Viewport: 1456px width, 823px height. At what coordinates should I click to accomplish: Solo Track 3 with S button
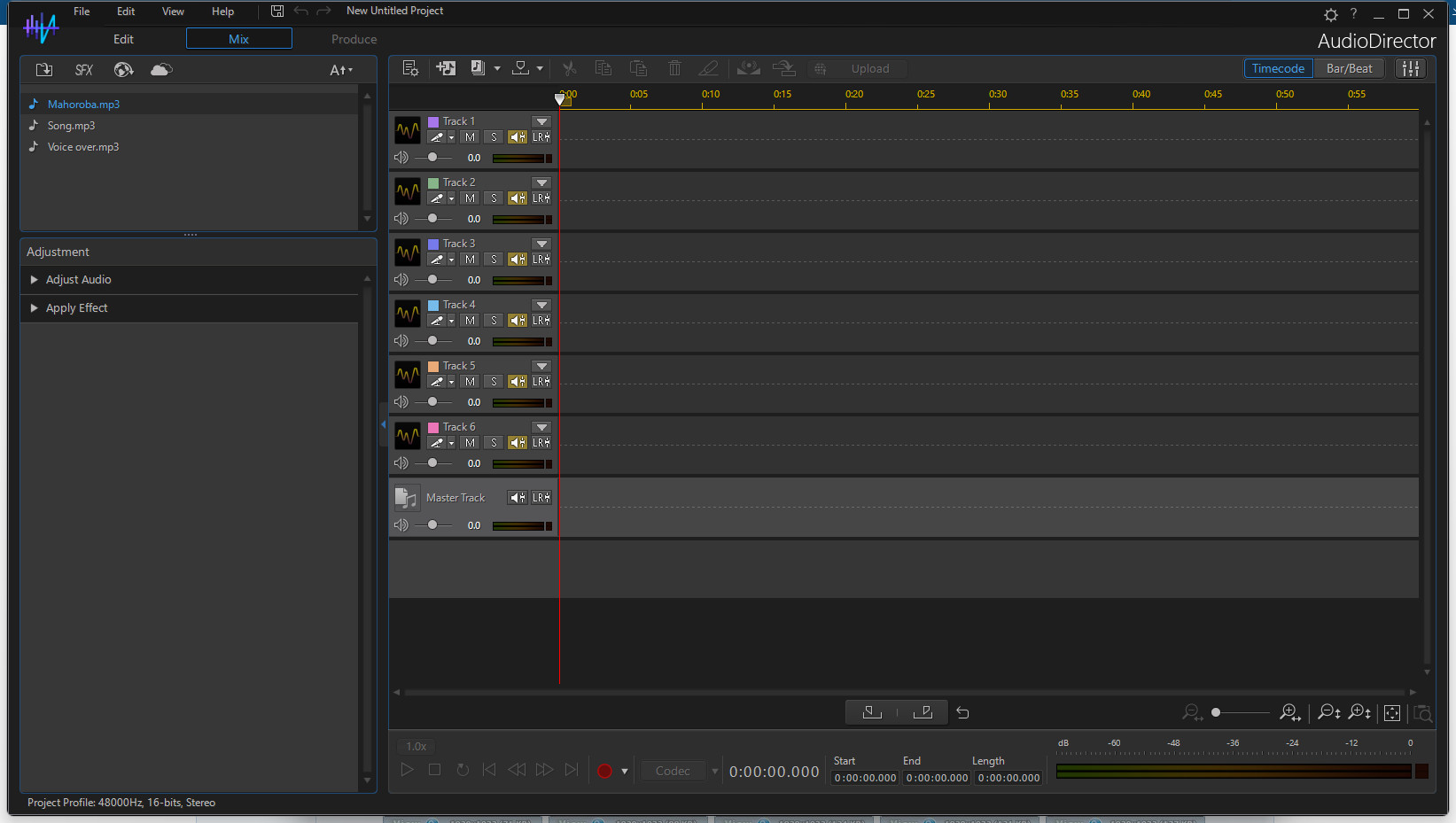(x=494, y=260)
